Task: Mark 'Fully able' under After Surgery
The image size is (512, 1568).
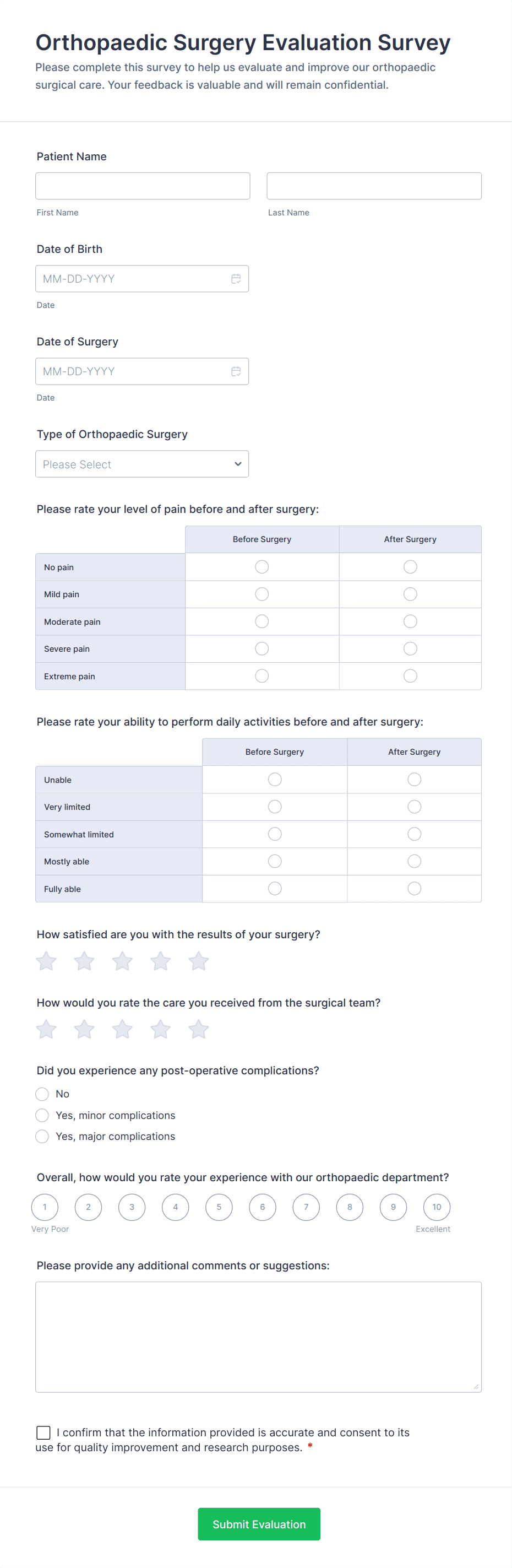Action: pos(414,888)
